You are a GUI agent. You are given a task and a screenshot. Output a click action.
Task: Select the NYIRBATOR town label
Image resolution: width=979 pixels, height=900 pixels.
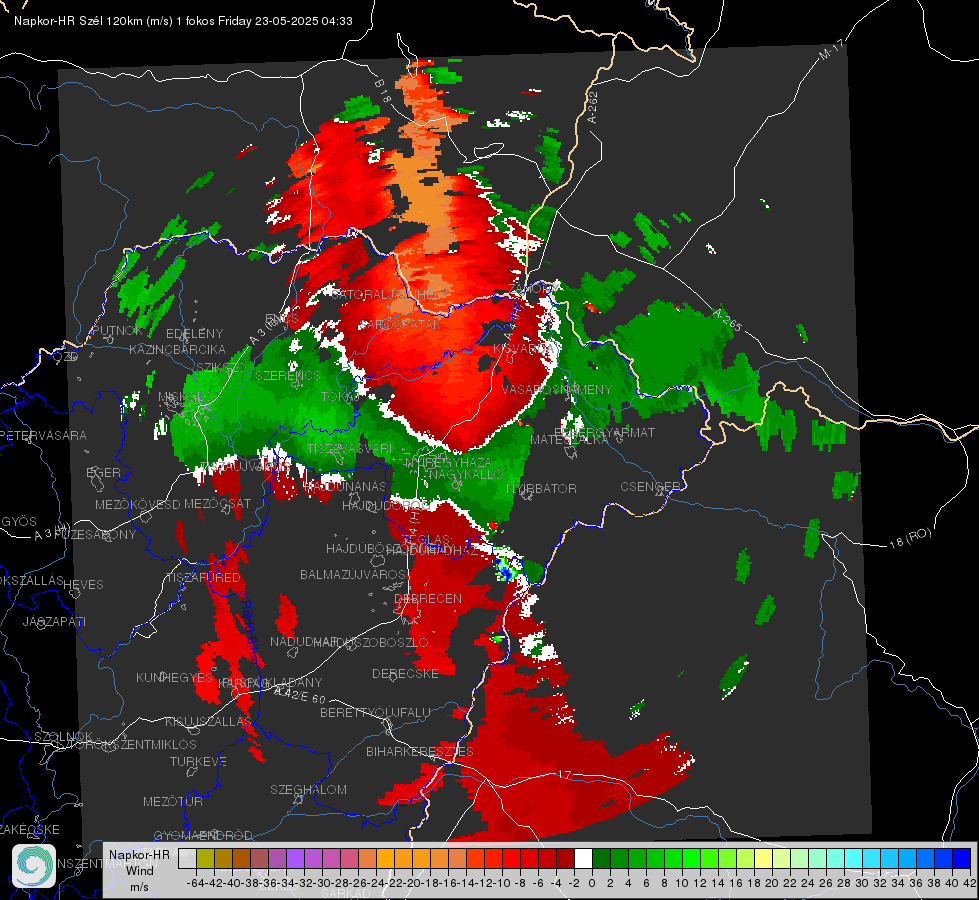[x=541, y=488]
